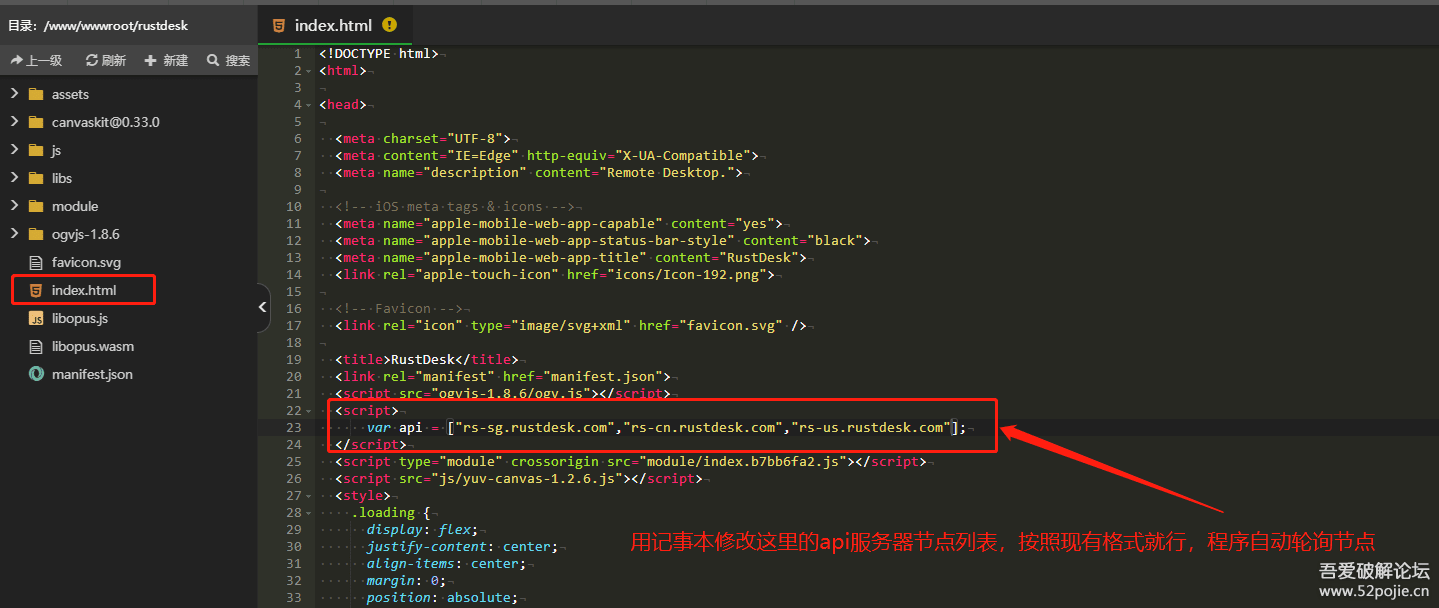
Task: Click the favicon.svg file icon
Action: (36, 262)
